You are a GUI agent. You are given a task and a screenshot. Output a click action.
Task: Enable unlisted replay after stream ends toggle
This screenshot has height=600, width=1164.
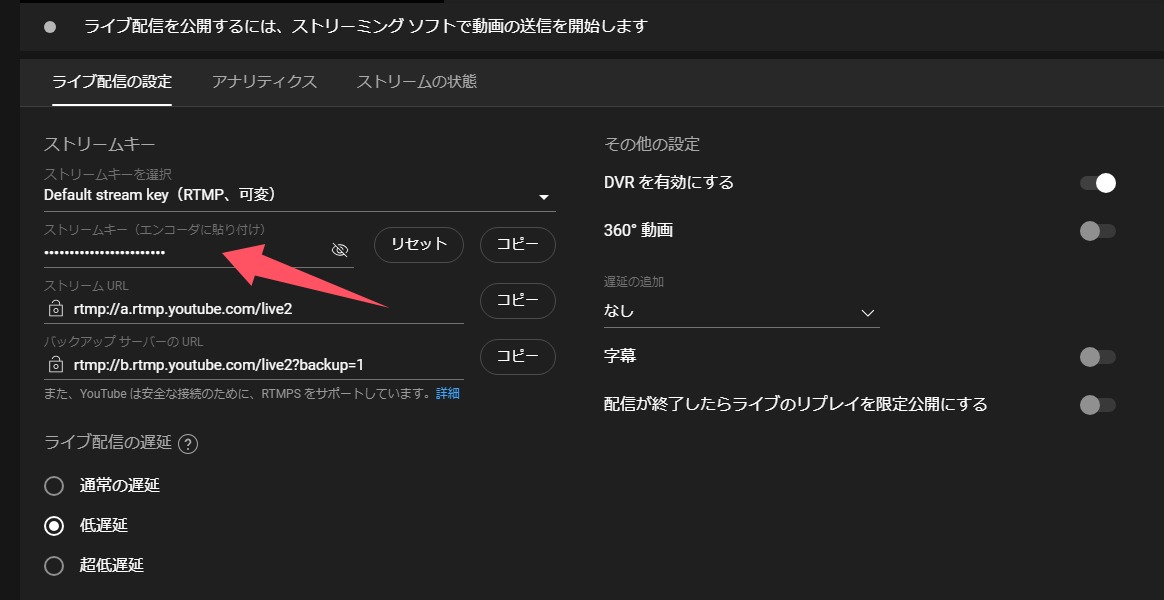(1097, 405)
